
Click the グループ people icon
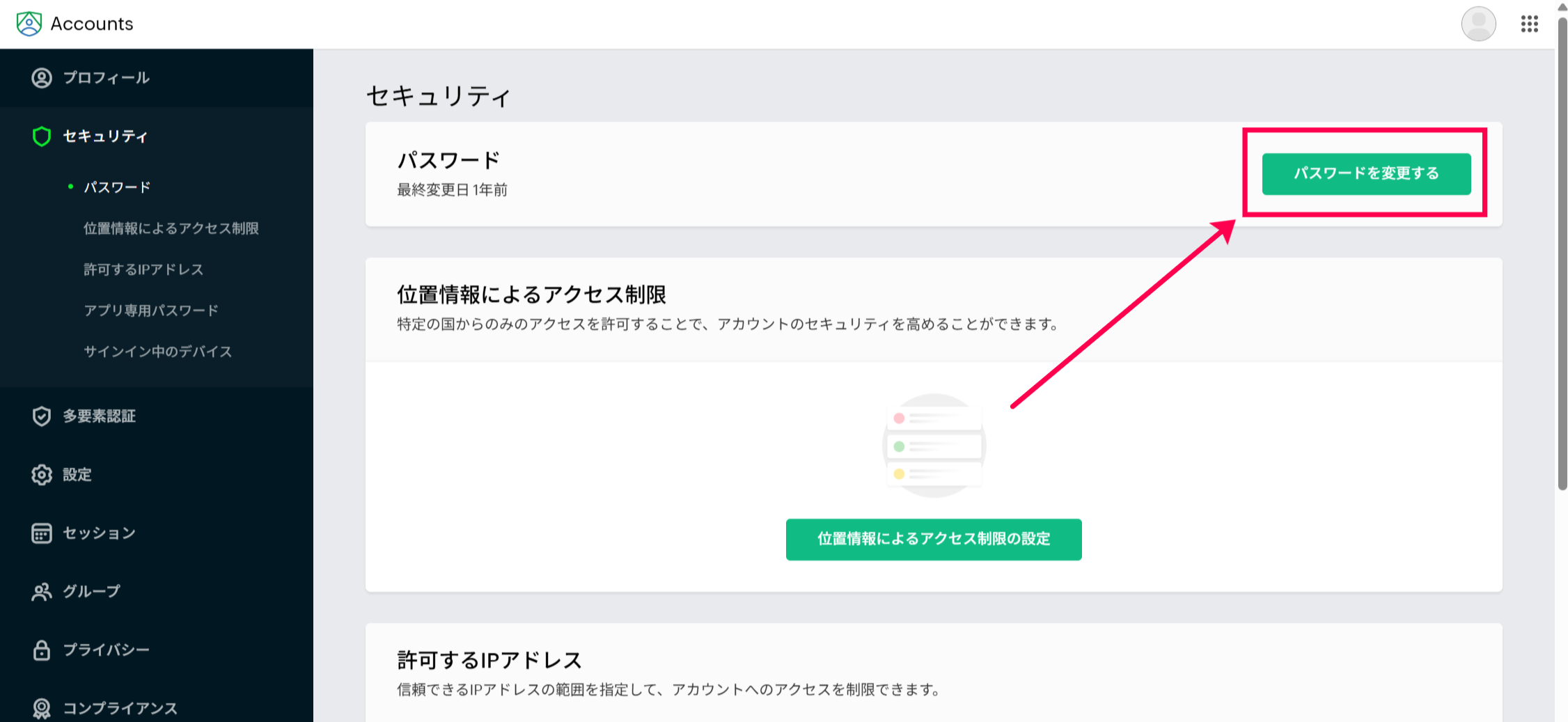(x=42, y=592)
